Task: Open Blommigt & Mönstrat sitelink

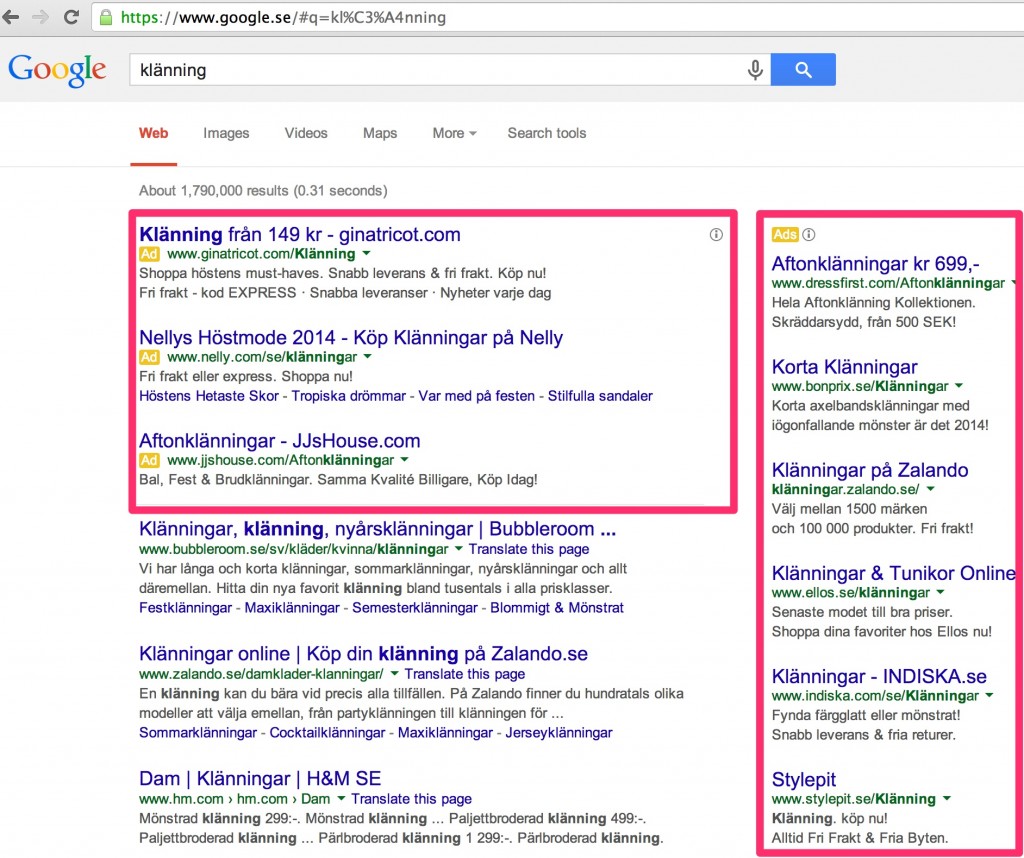Action: [557, 608]
